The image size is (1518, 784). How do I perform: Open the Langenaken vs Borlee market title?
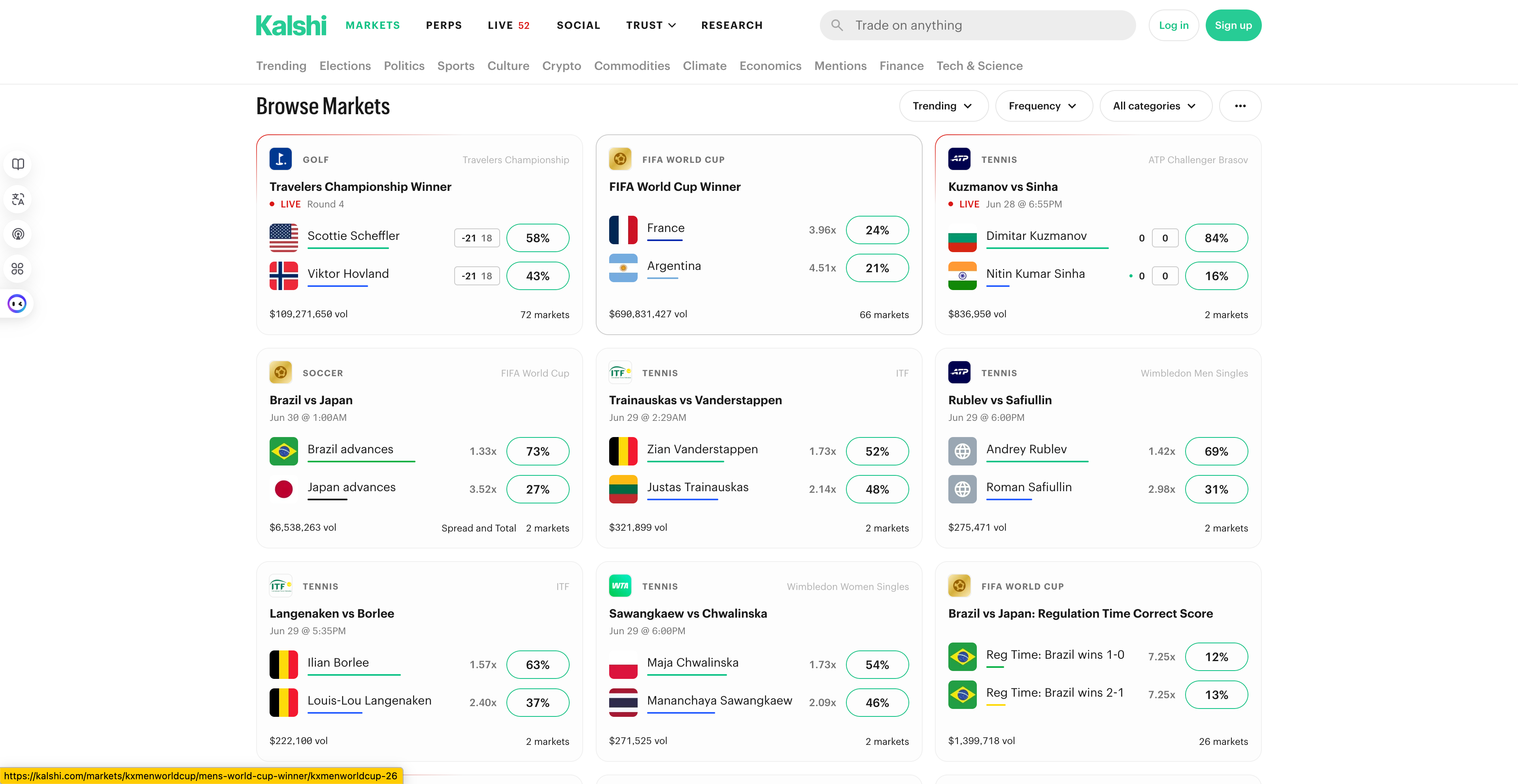tap(332, 613)
